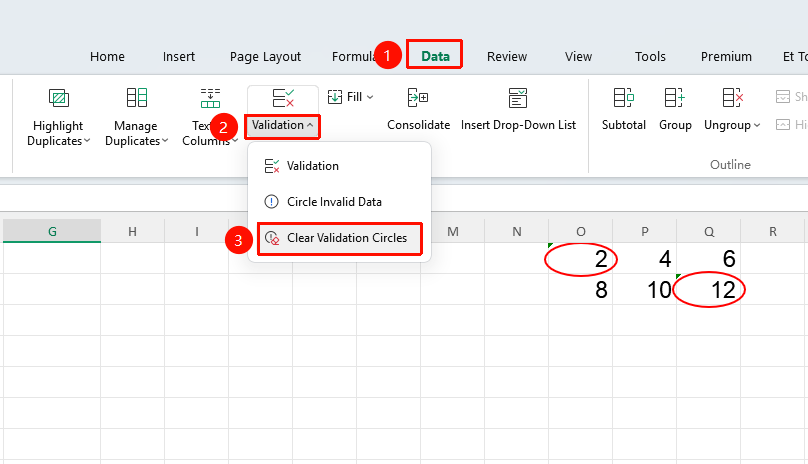Click the Clear Validation Circles icon
808x464 pixels.
pyautogui.click(x=272, y=238)
